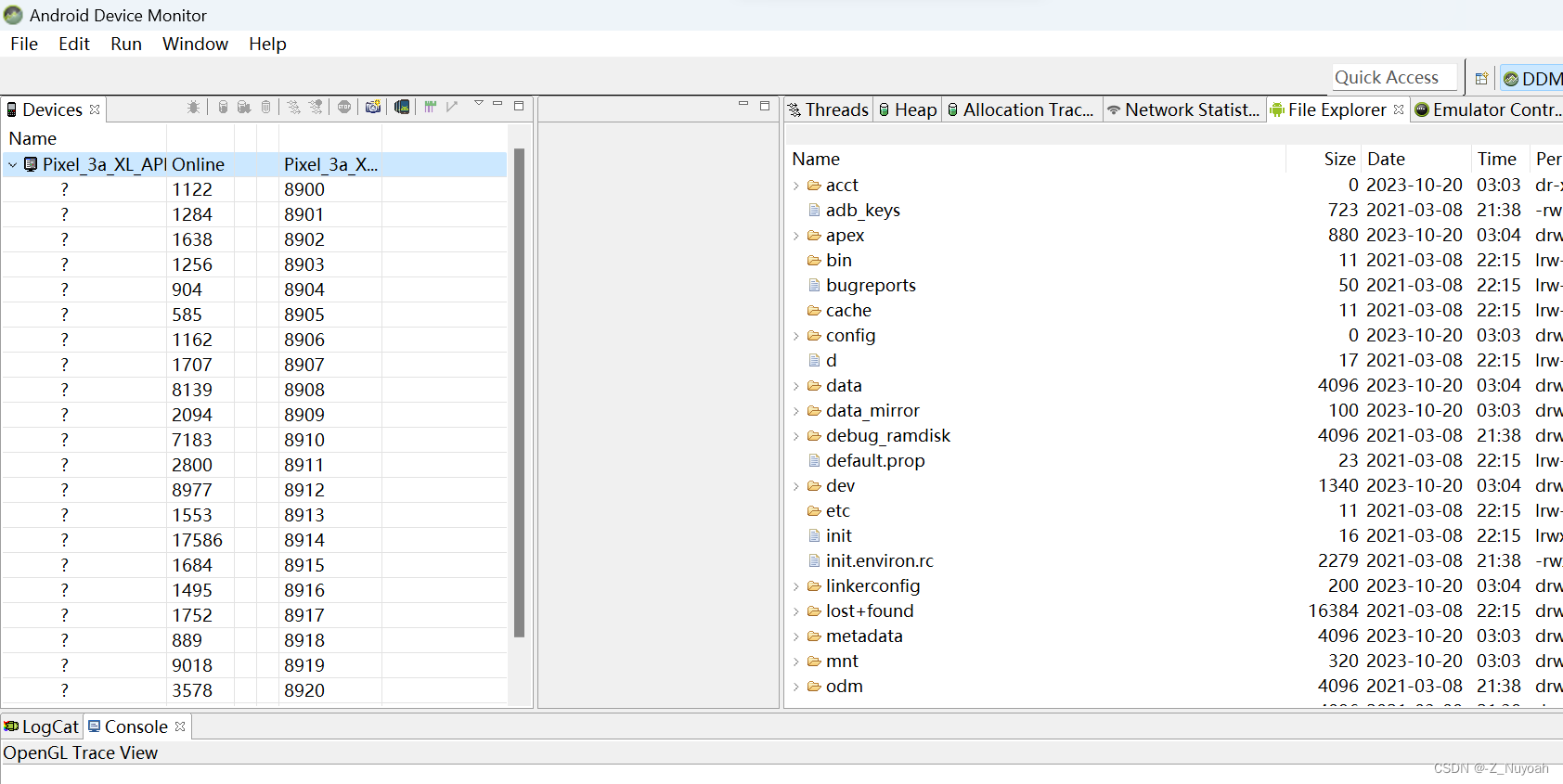Screen dimensions: 1563x784
Task: Close the Console tab
Action: [x=180, y=726]
